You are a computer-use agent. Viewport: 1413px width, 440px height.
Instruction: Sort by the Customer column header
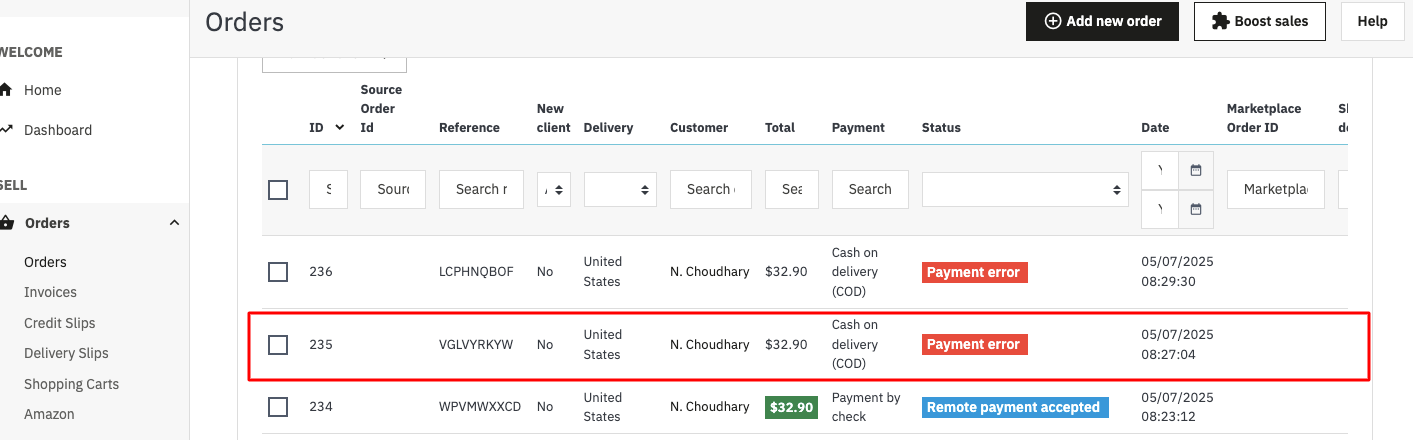699,127
